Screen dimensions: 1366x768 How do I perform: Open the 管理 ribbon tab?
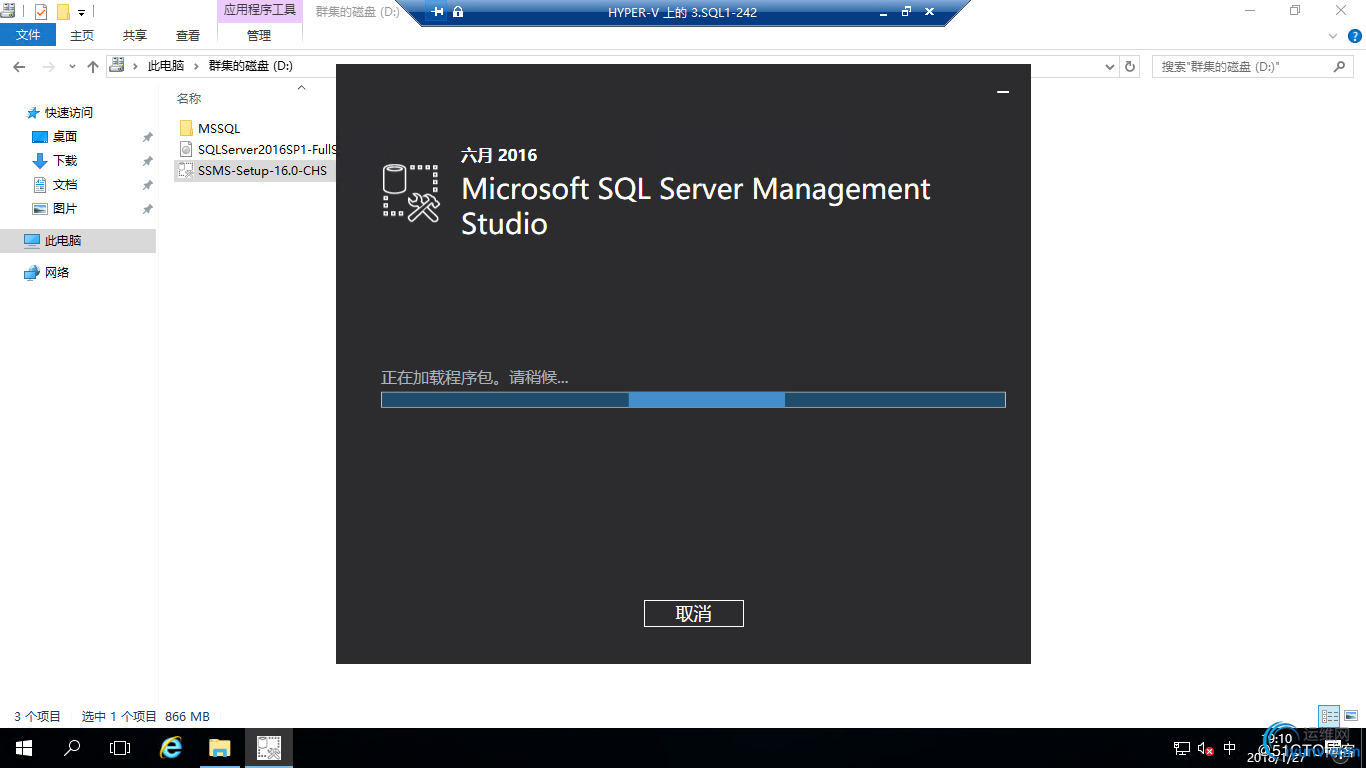click(259, 35)
